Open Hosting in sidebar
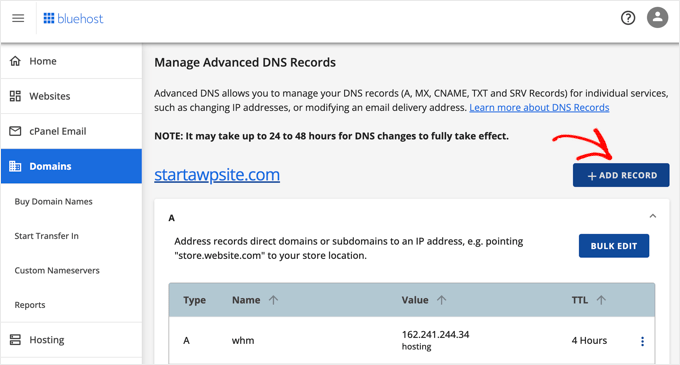The image size is (680, 365). tap(72, 340)
